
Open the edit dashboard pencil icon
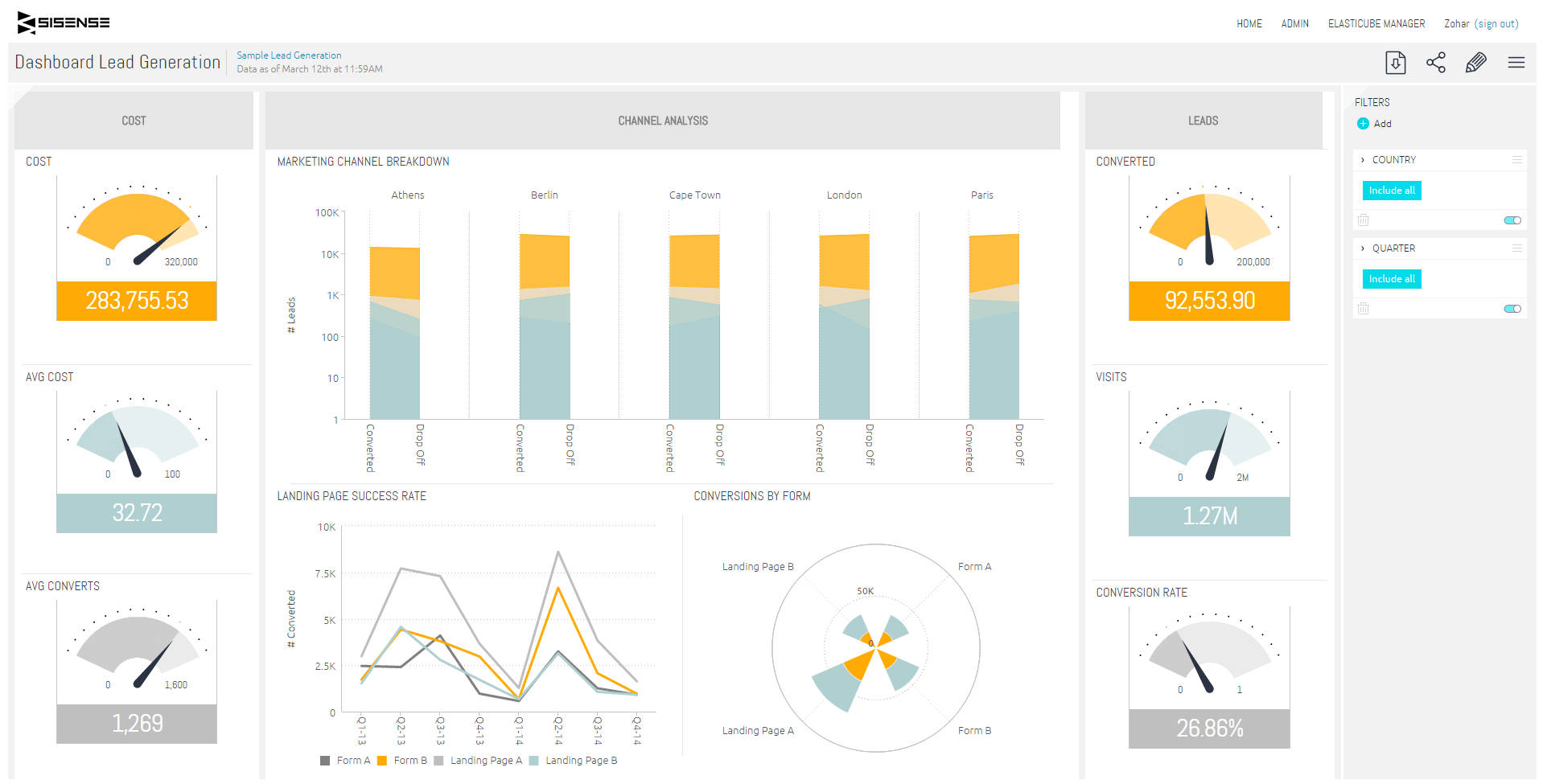(x=1476, y=62)
